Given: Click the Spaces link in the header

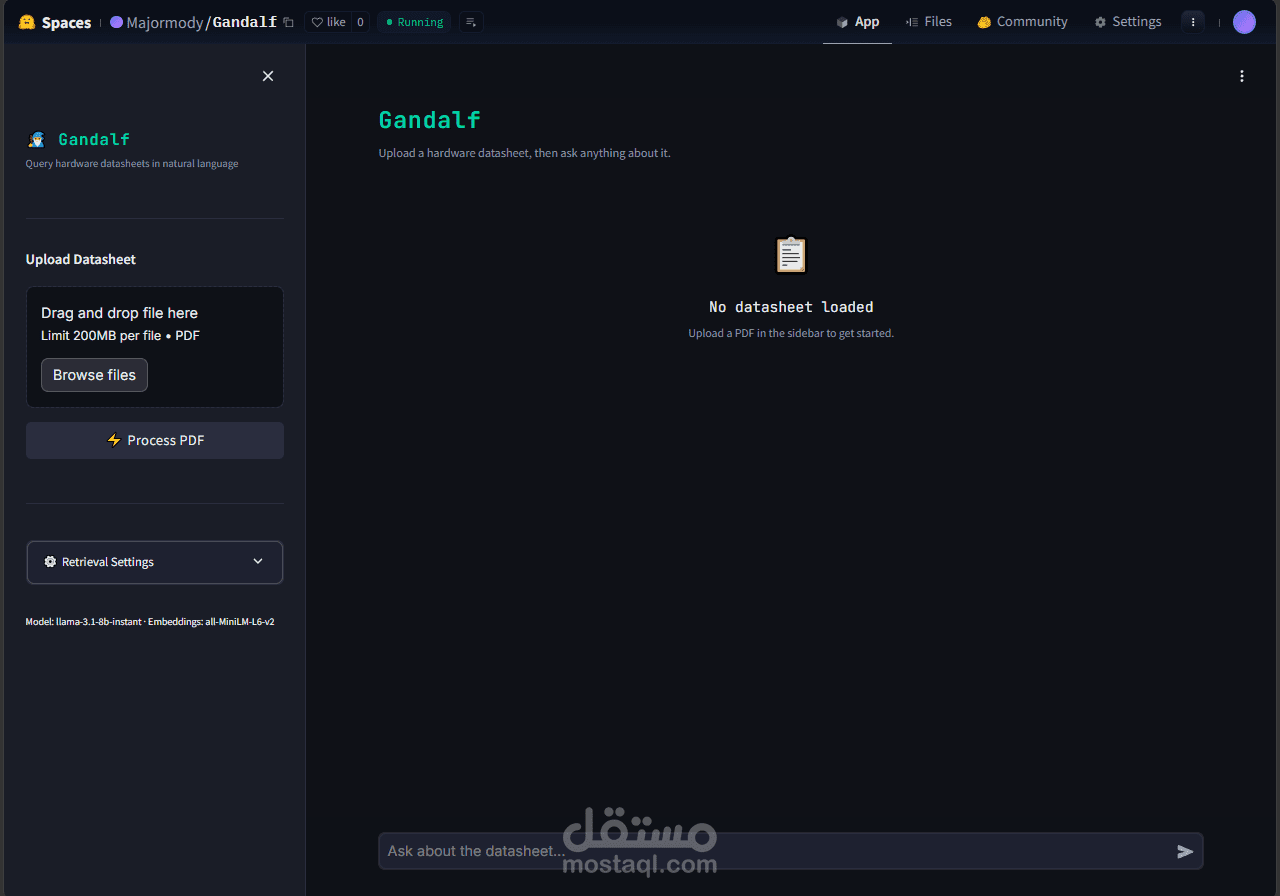Looking at the screenshot, I should (66, 22).
